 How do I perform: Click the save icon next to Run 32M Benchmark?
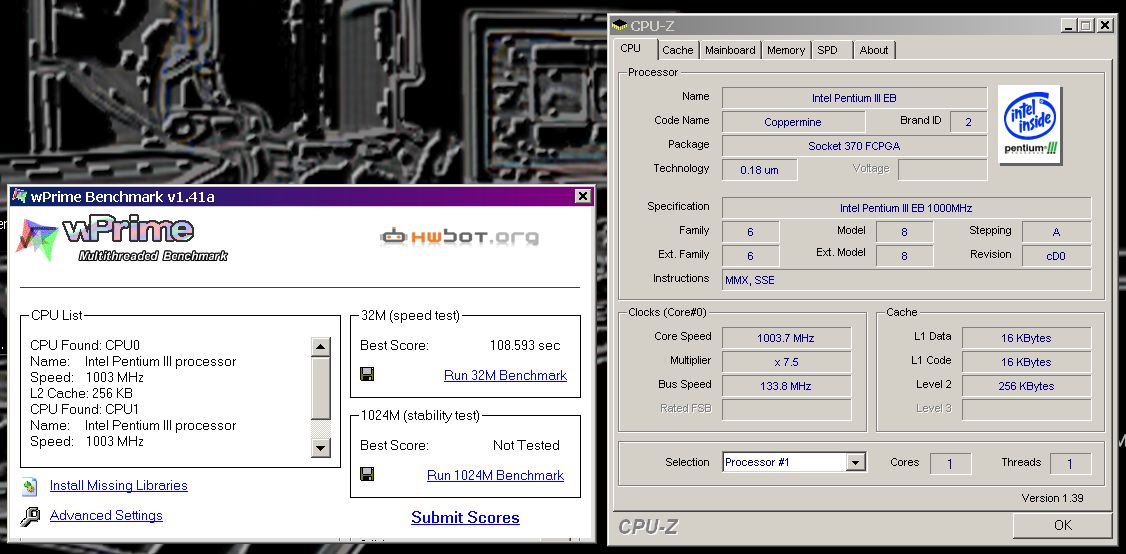pos(367,374)
